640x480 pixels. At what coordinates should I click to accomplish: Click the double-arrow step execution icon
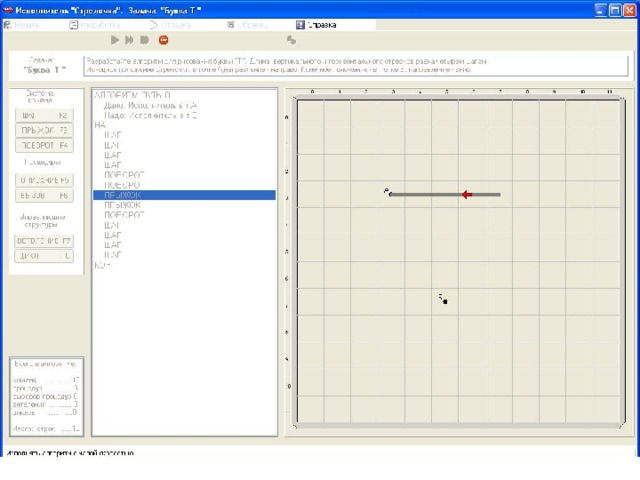(x=129, y=40)
